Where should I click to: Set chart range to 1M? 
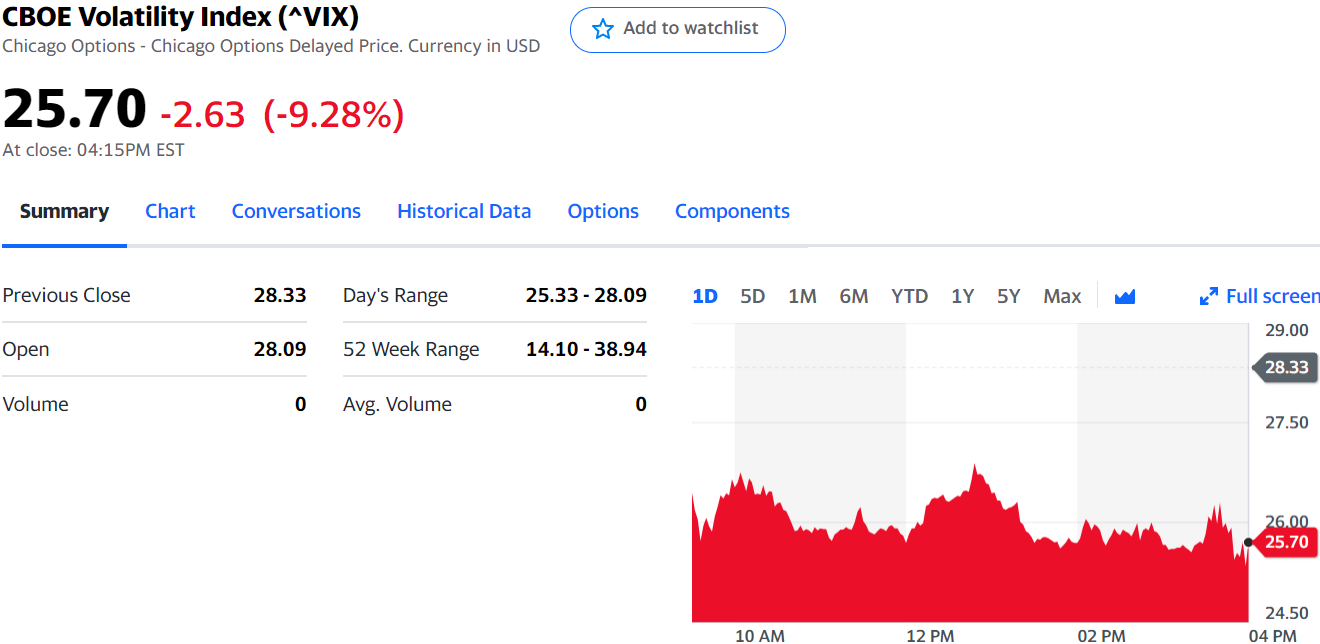tap(802, 296)
